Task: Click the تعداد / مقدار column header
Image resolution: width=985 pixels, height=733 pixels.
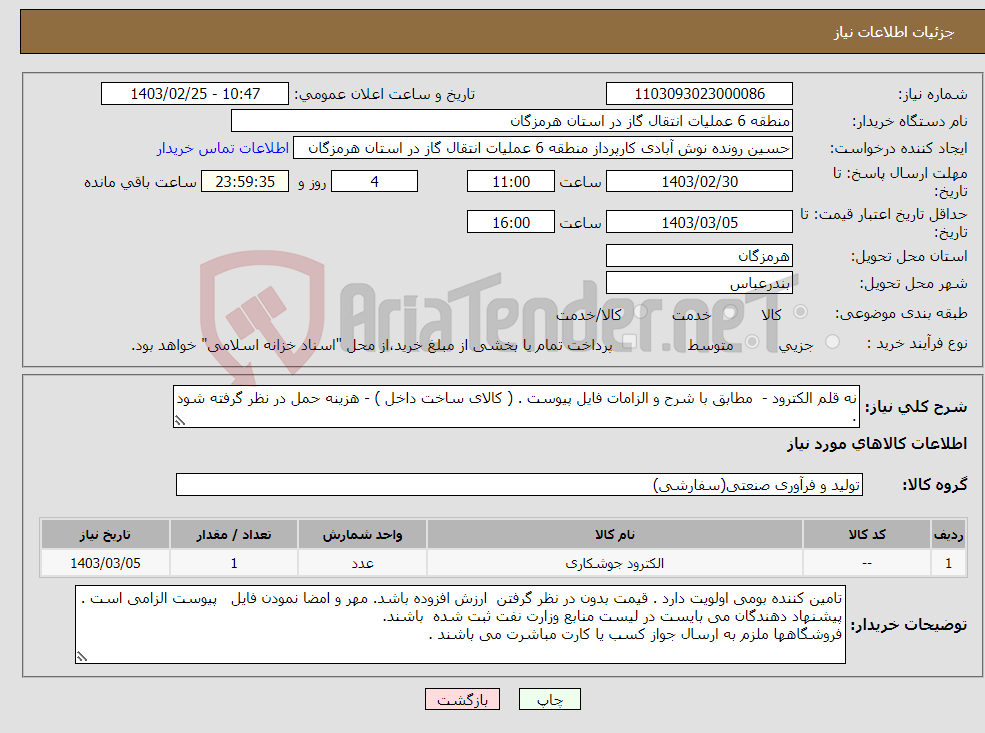Action: [x=234, y=535]
